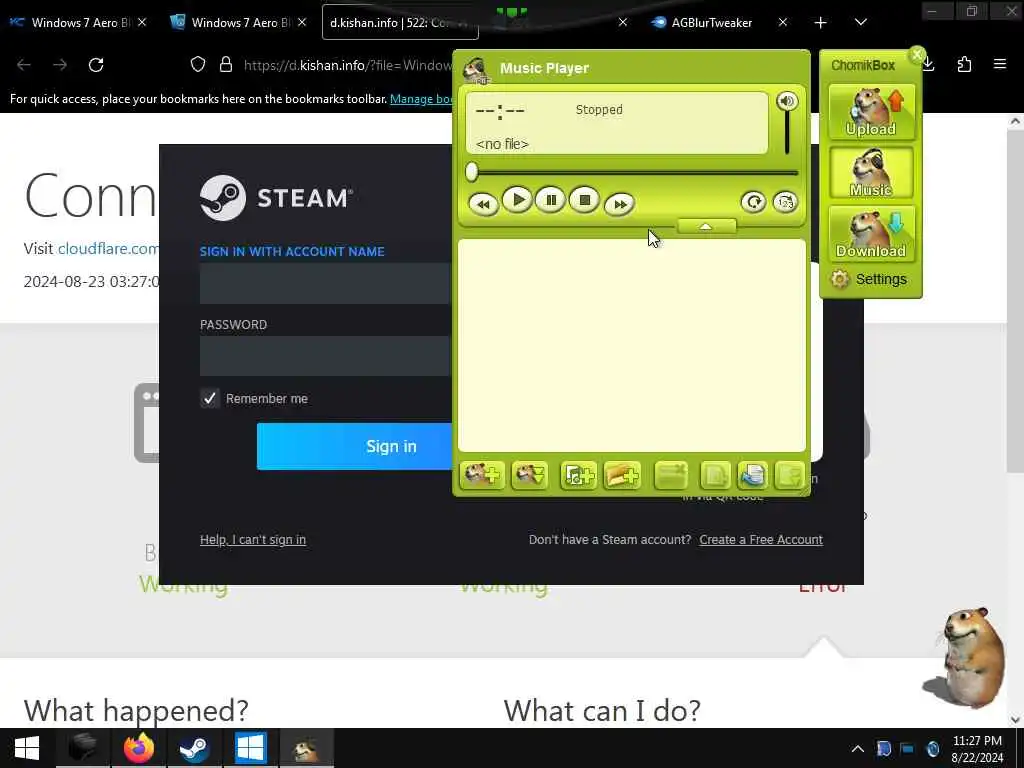Collapse the playlist panel with up arrow
This screenshot has height=768, width=1024.
coord(706,226)
